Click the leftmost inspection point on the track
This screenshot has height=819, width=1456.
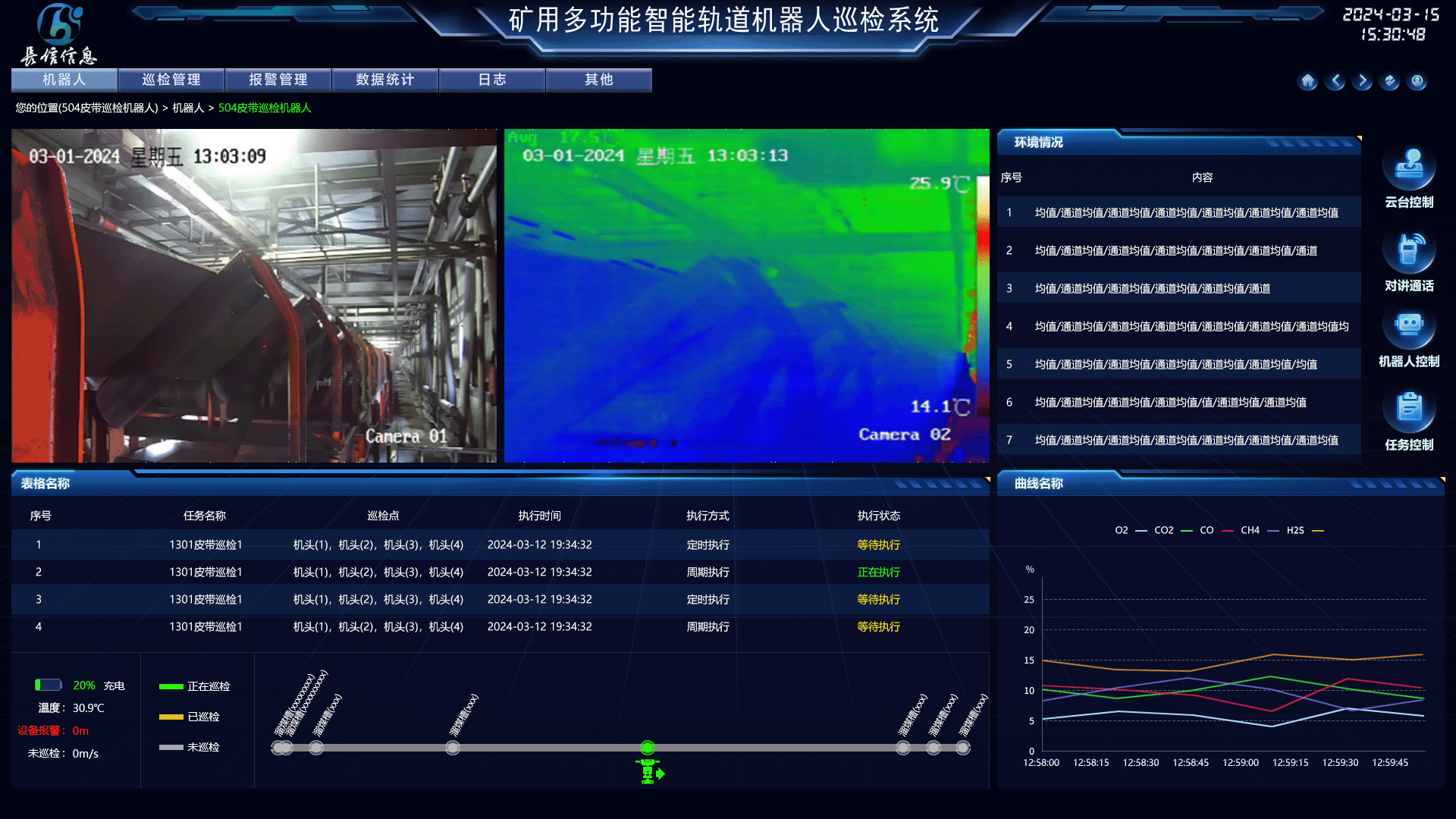[278, 748]
